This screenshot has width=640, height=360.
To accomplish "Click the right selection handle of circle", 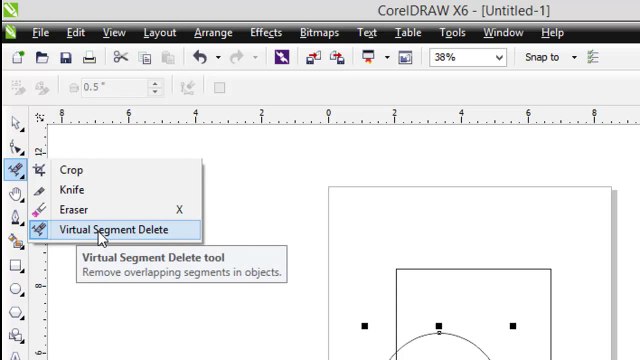I will coord(513,326).
